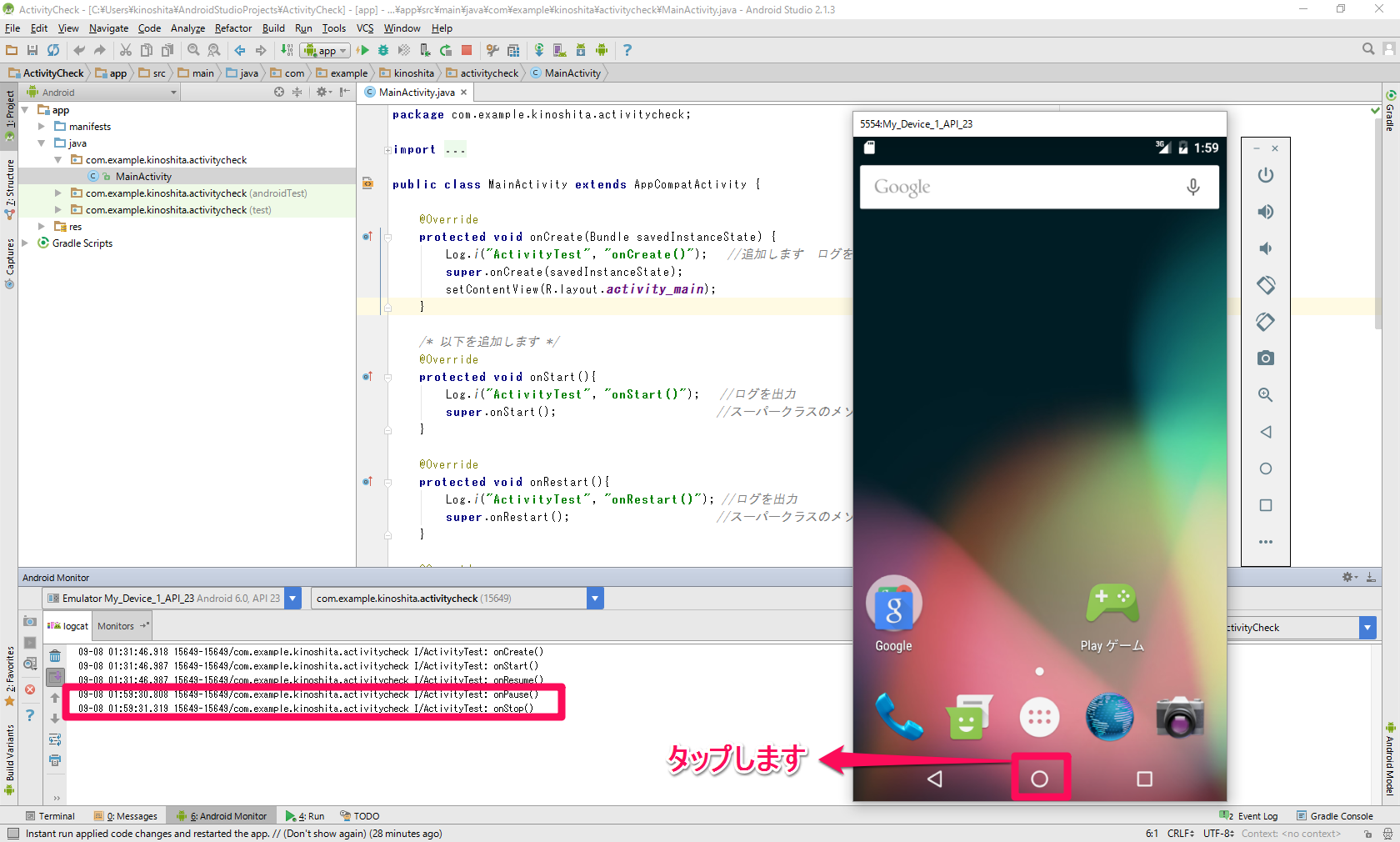1400x842 pixels.
Task: Click the red terminate application icon
Action: [30, 689]
